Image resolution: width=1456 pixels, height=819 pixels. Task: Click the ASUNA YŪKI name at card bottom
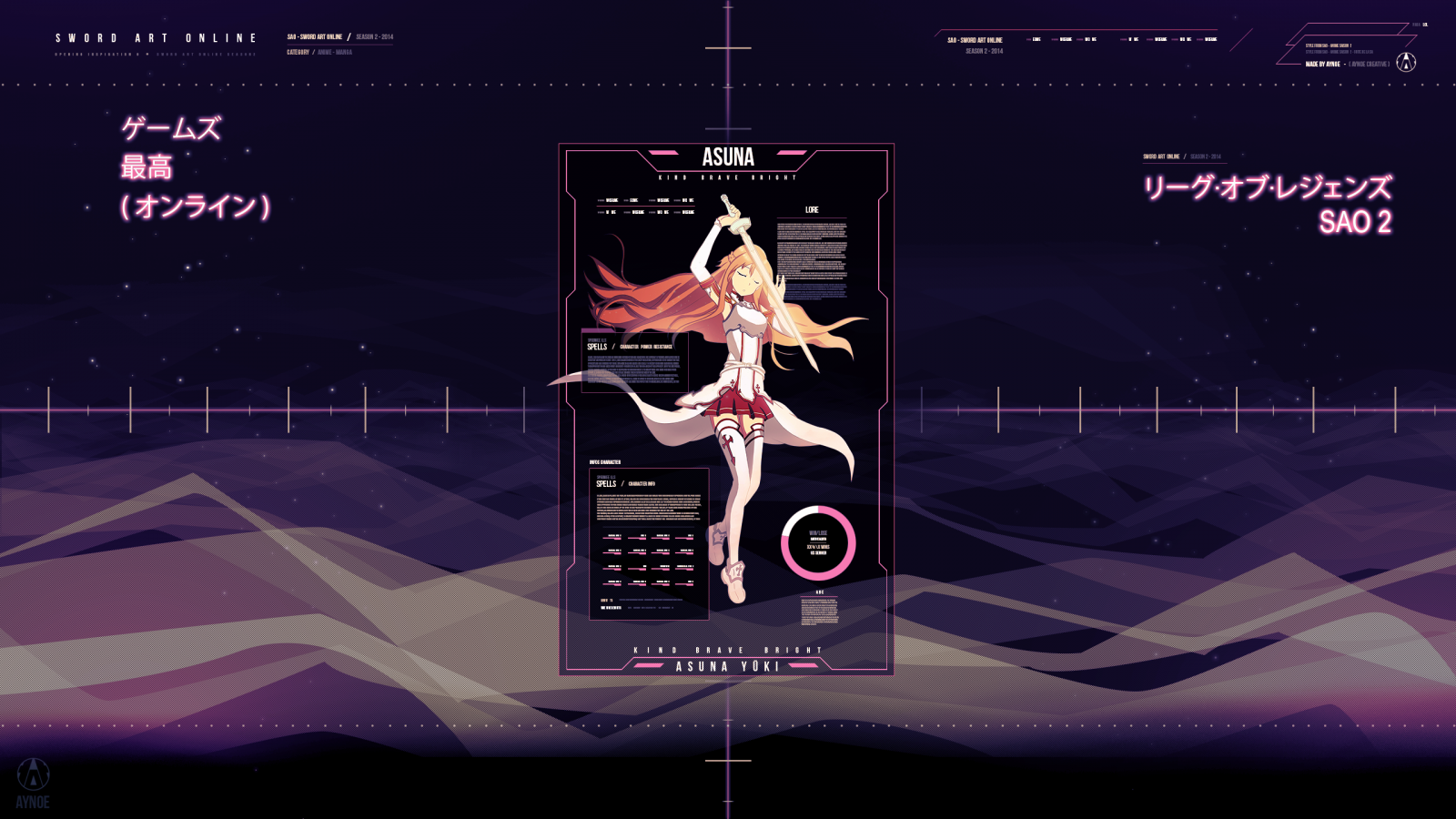(727, 666)
